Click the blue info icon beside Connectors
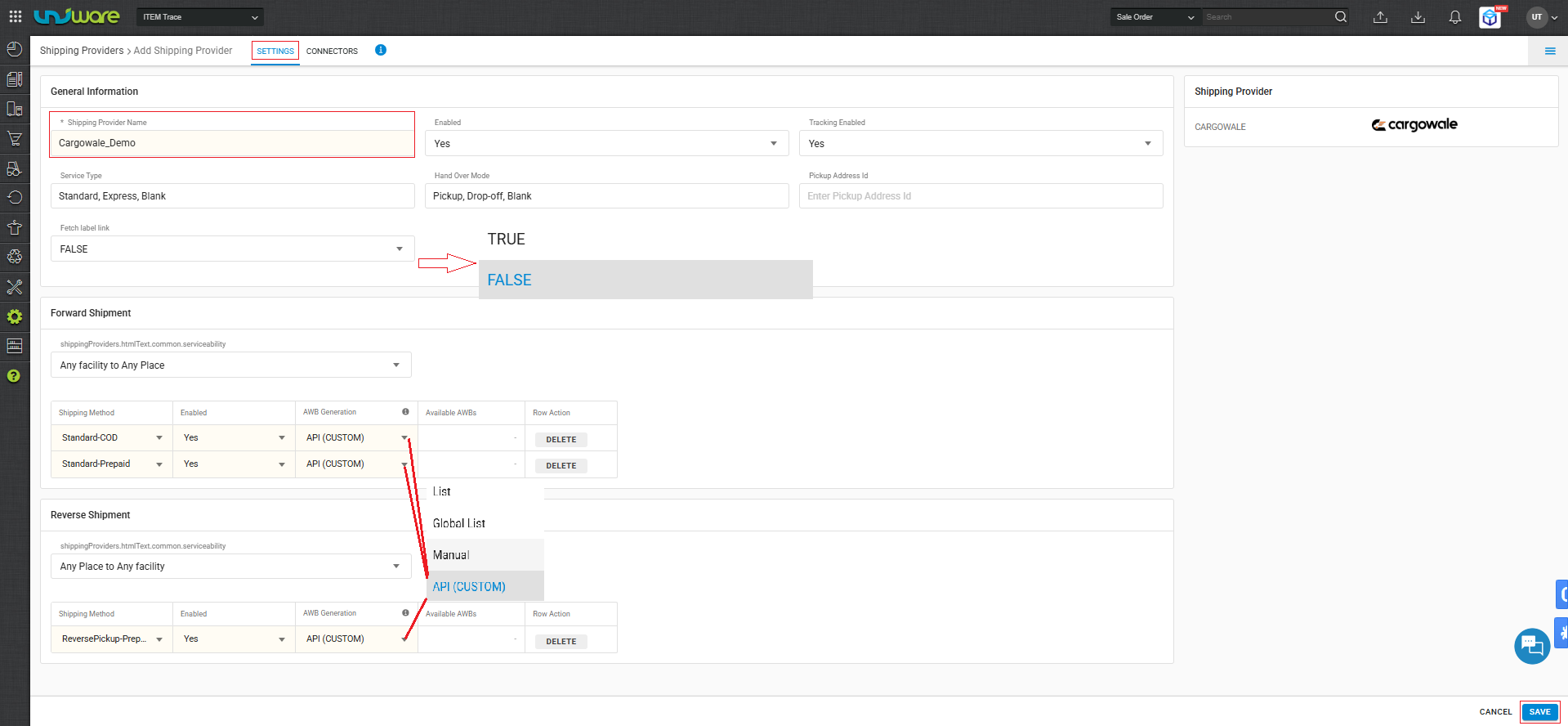The height and width of the screenshot is (726, 1568). (x=381, y=50)
